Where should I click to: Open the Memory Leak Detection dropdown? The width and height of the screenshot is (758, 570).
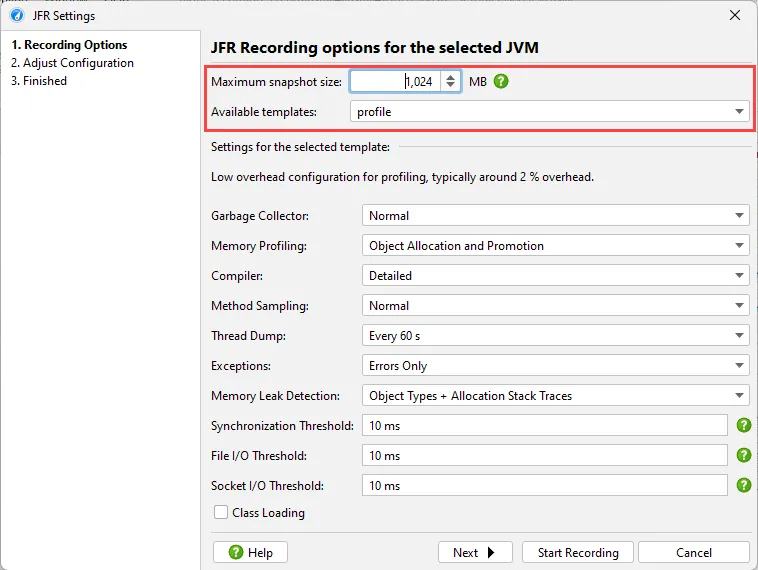[555, 395]
